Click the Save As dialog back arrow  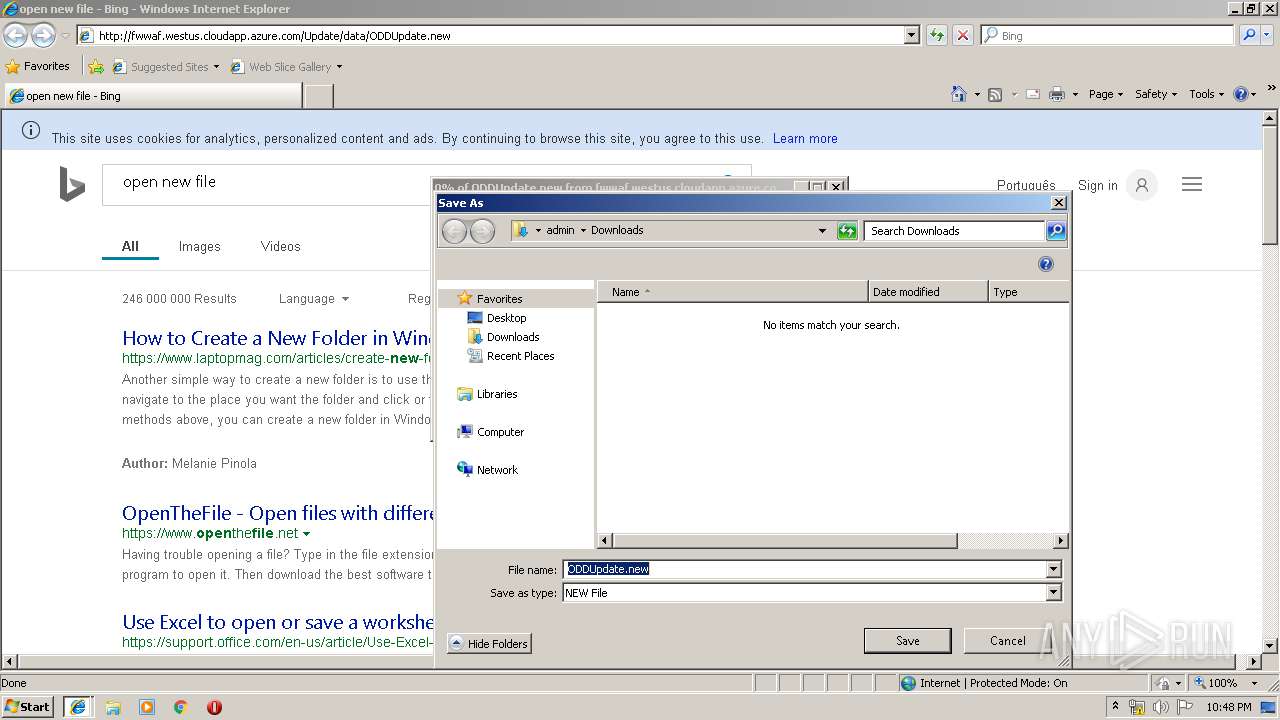click(x=454, y=231)
